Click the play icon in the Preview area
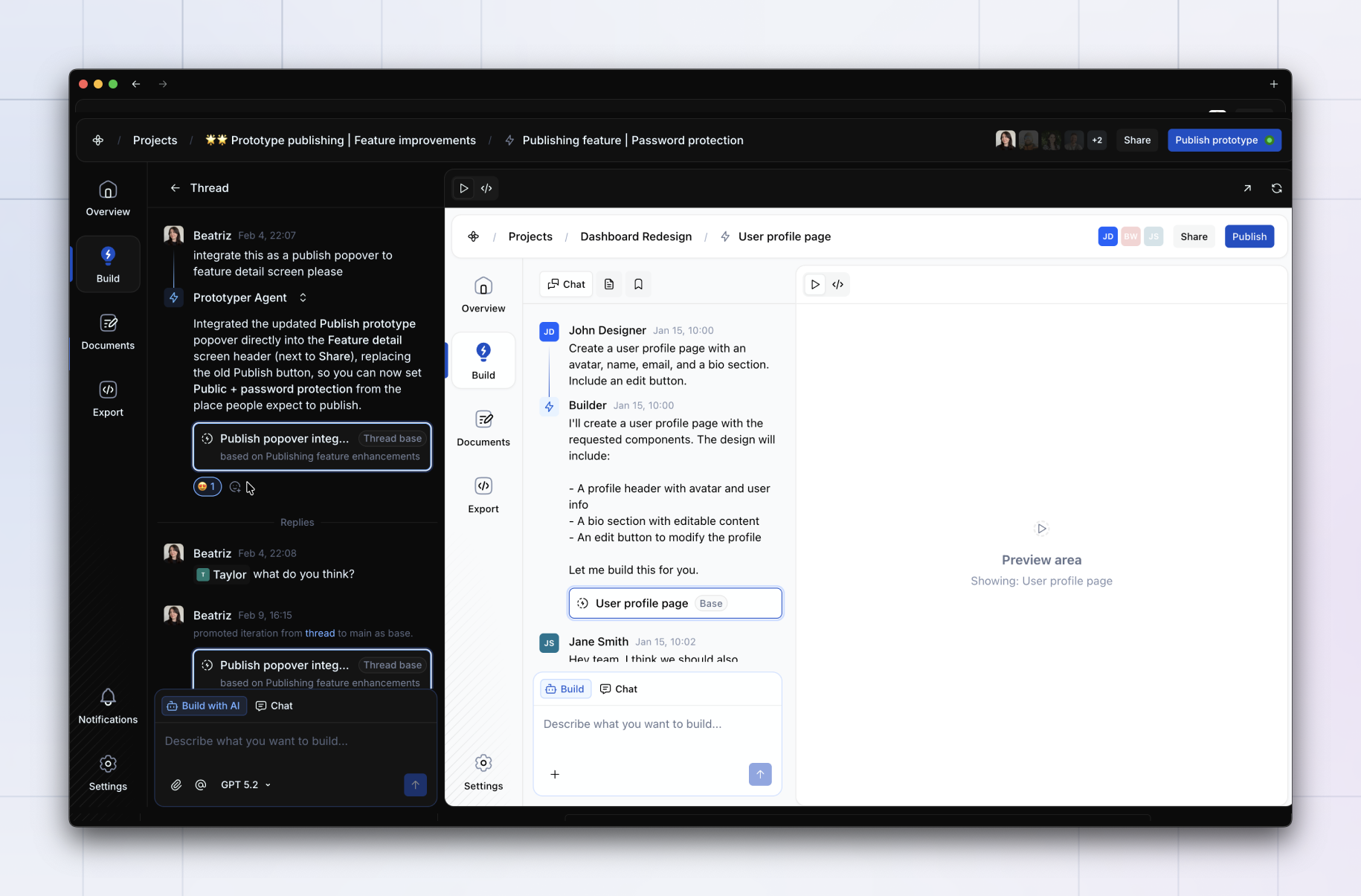 pos(1041,529)
